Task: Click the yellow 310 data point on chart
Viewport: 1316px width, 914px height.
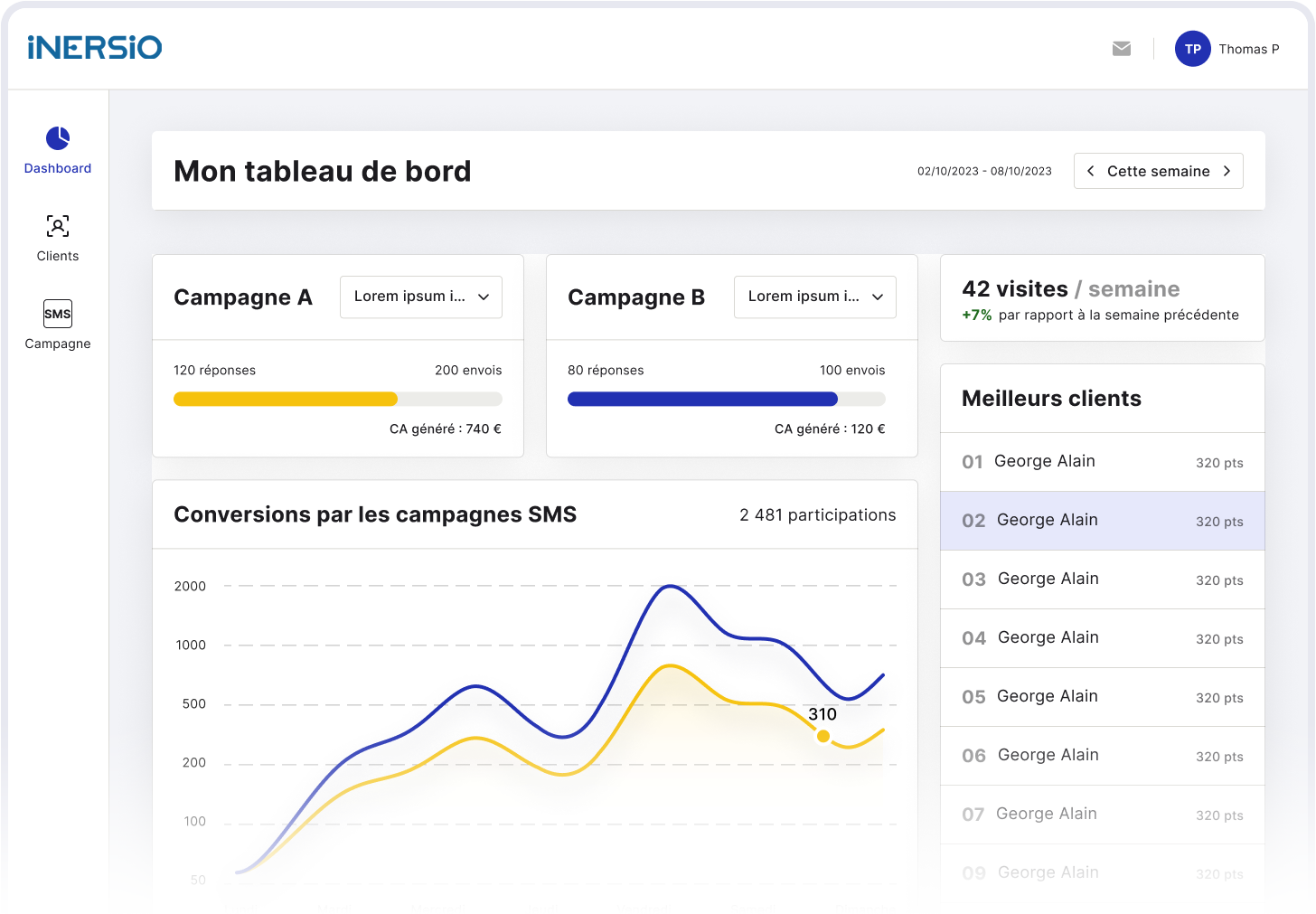Action: point(822,736)
